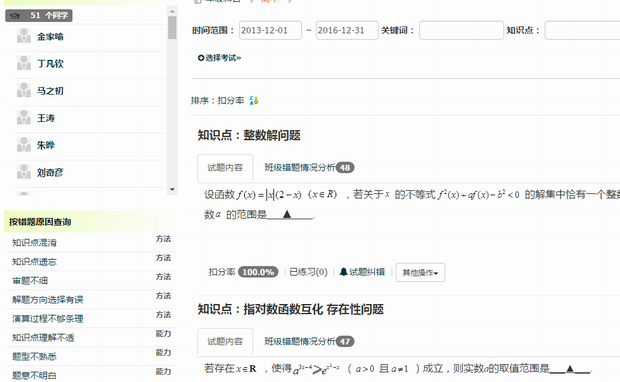The image size is (620, 382).
Task: Select student 马之初
Action: [50, 91]
